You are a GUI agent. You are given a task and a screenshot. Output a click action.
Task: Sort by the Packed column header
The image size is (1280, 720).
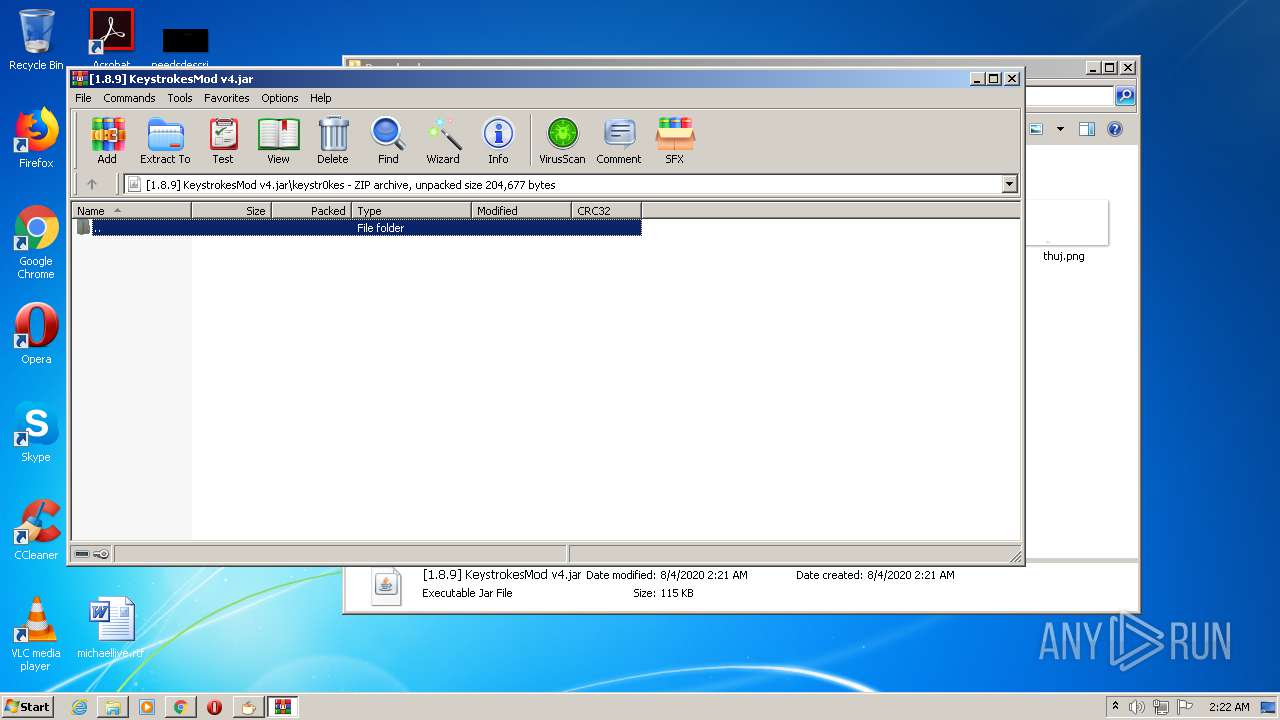click(x=311, y=211)
